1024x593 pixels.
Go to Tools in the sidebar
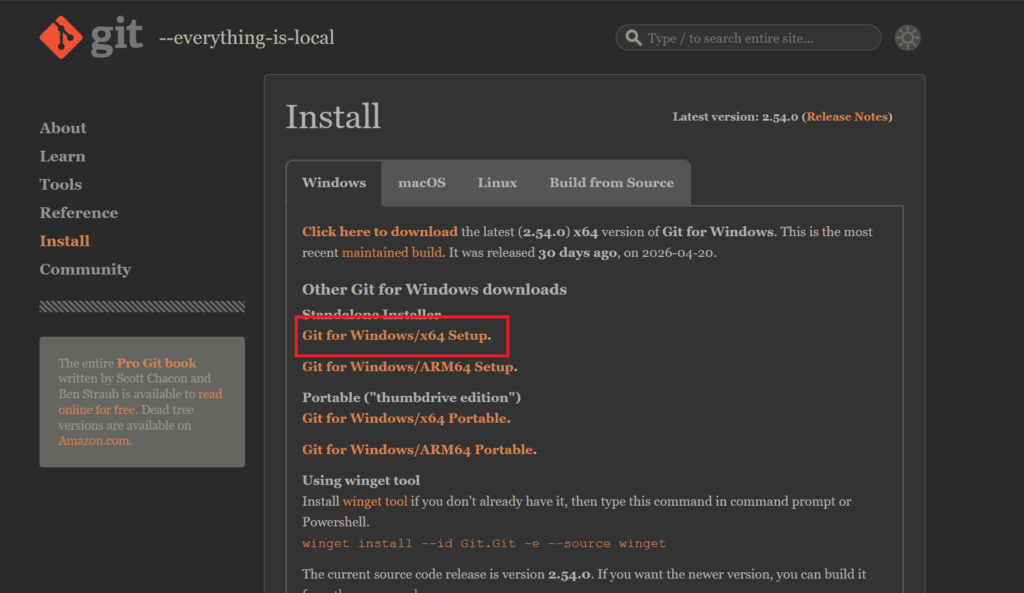click(x=61, y=184)
